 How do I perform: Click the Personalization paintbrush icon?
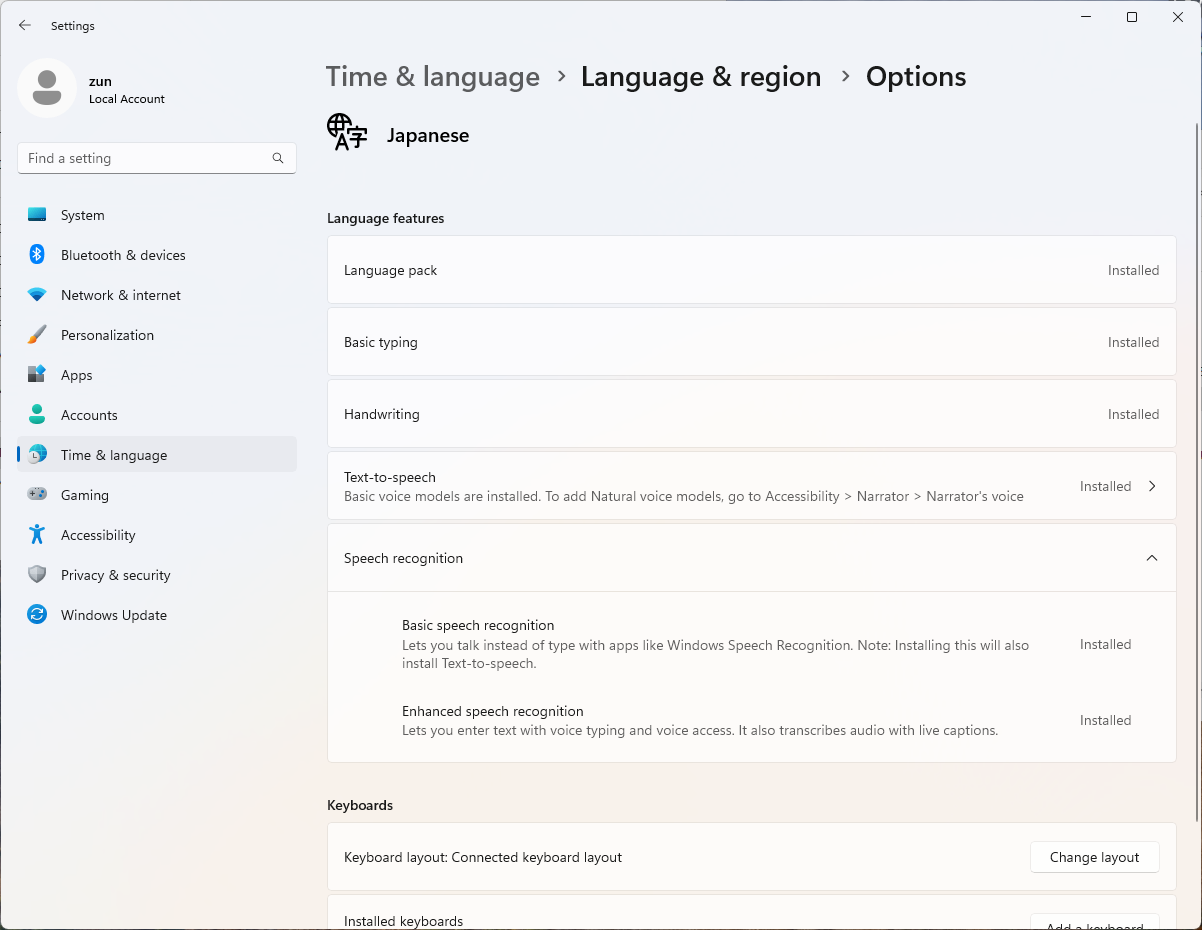coord(37,335)
